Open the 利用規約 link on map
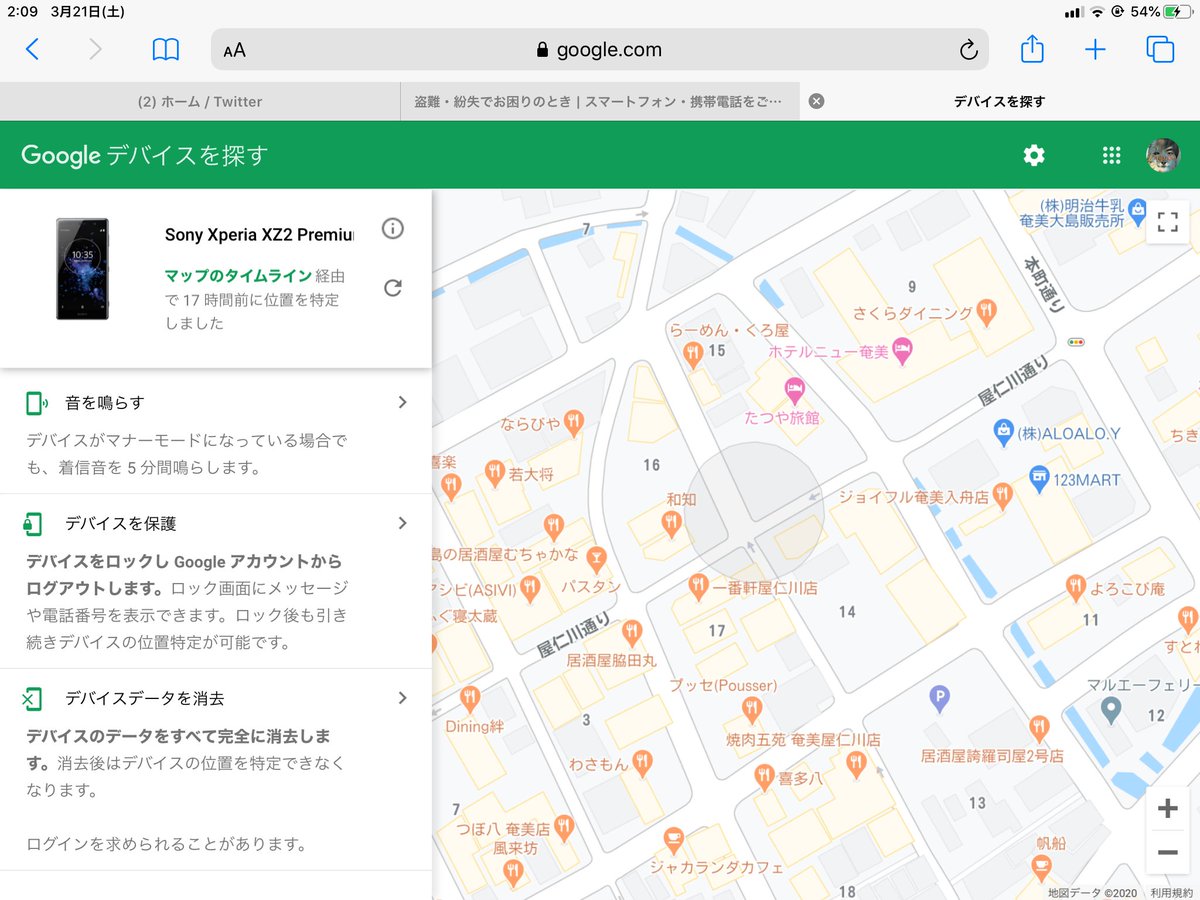Image resolution: width=1200 pixels, height=900 pixels. 1169,893
